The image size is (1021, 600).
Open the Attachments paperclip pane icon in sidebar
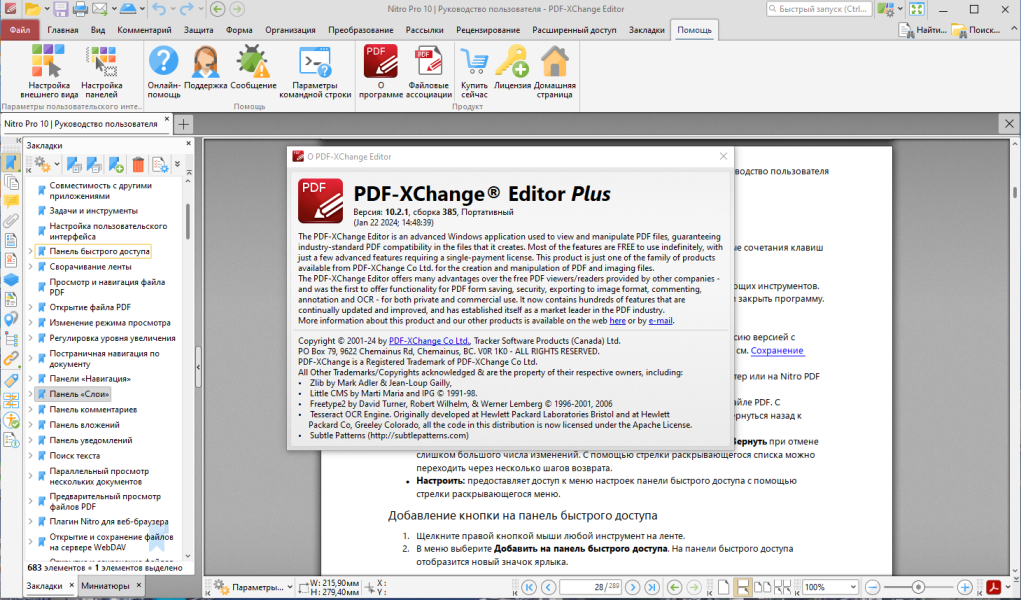[x=11, y=221]
